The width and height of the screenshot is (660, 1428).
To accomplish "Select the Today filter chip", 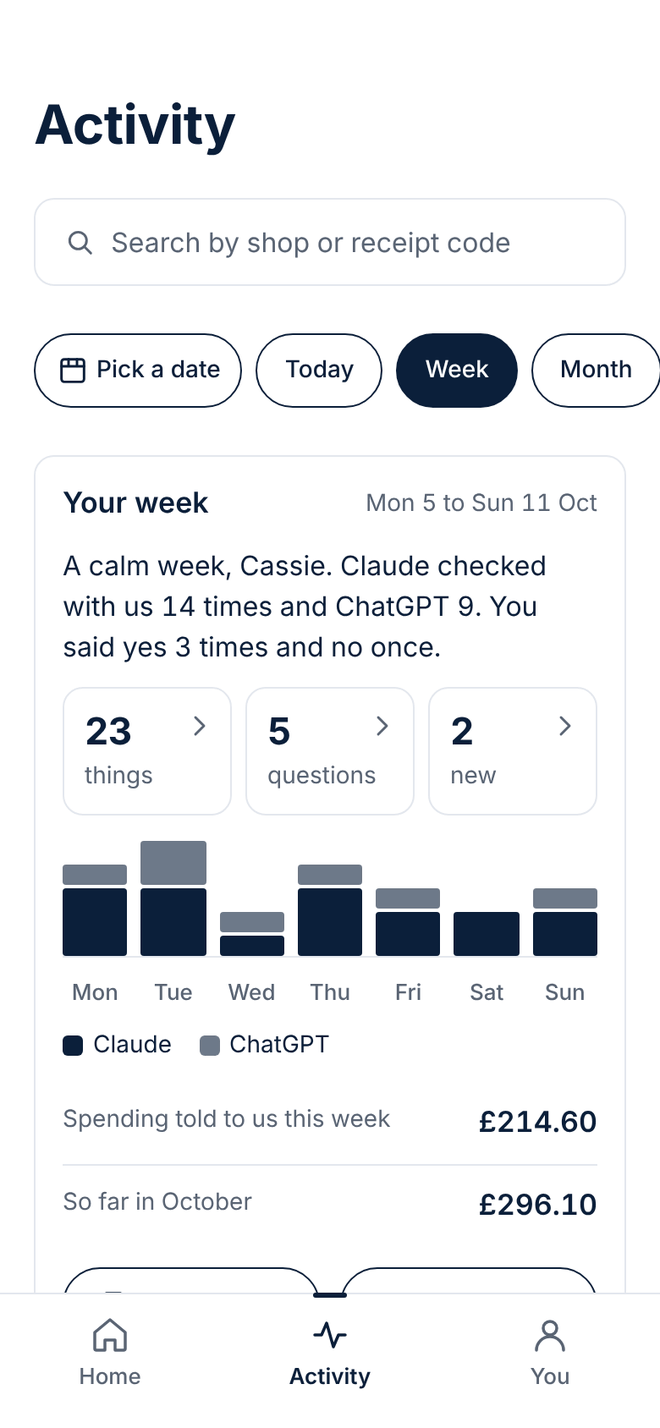I will [x=319, y=370].
